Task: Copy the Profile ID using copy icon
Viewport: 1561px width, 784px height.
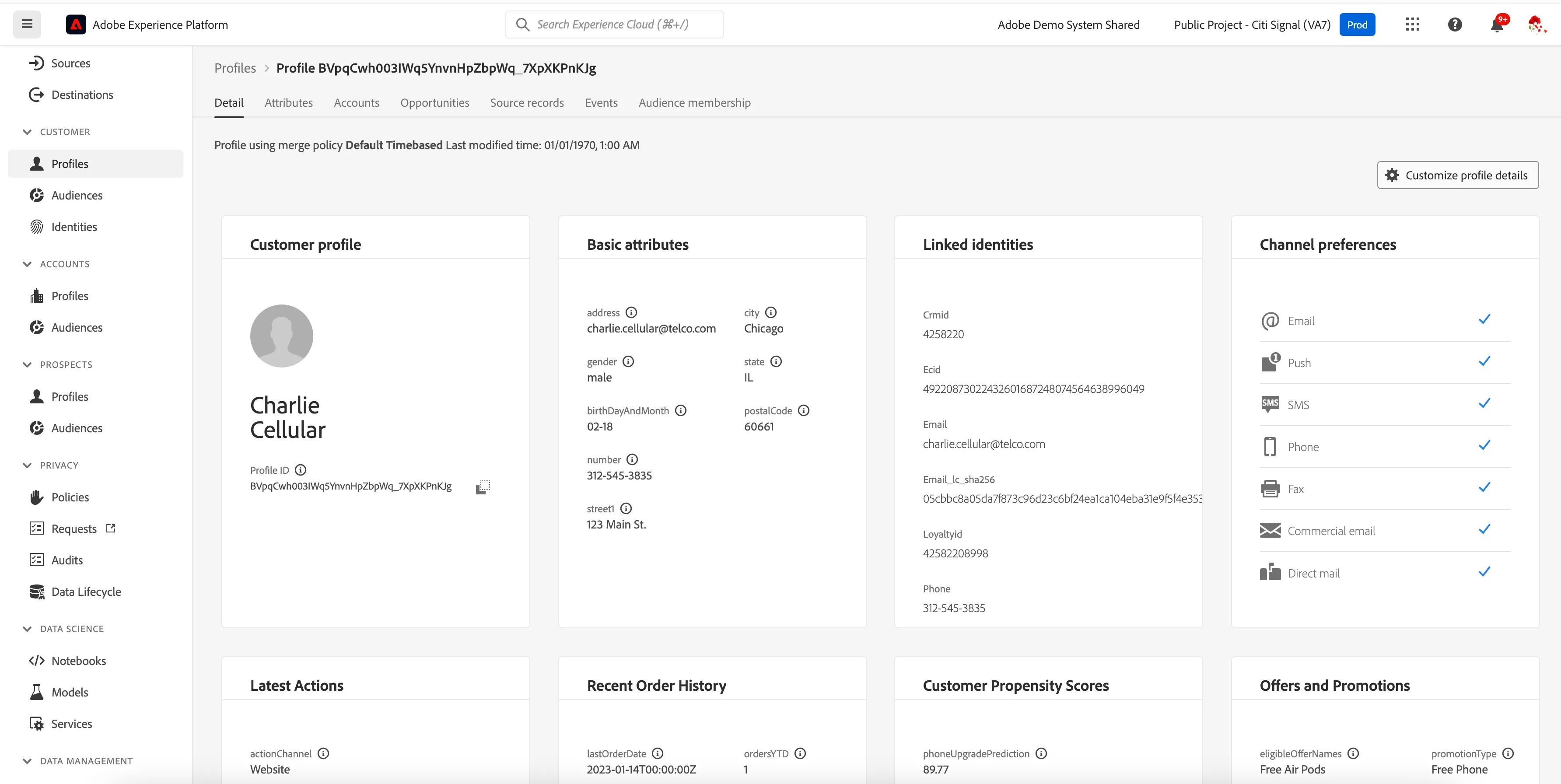Action: click(483, 486)
